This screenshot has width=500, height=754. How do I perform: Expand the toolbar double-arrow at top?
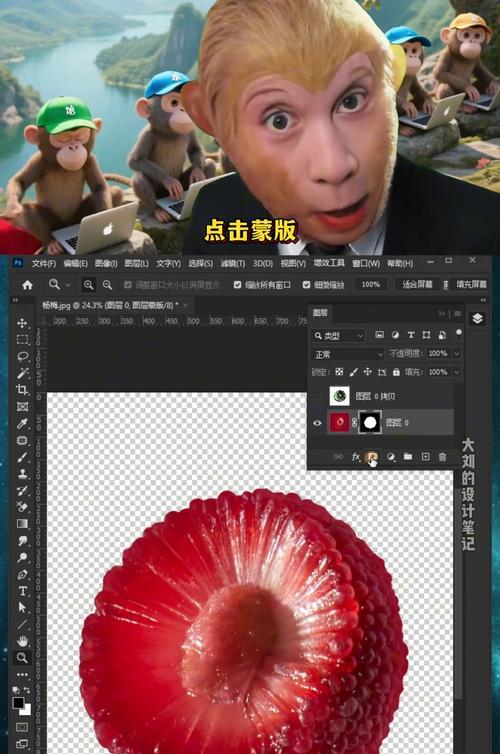[15, 300]
